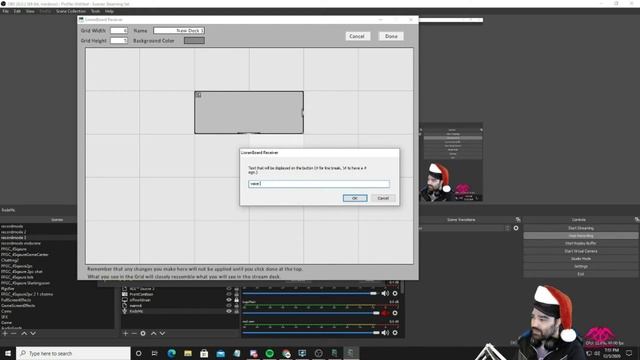Viewport: 640px width, 360px height.
Task: Open Settings from Controls dock
Action: click(581, 266)
